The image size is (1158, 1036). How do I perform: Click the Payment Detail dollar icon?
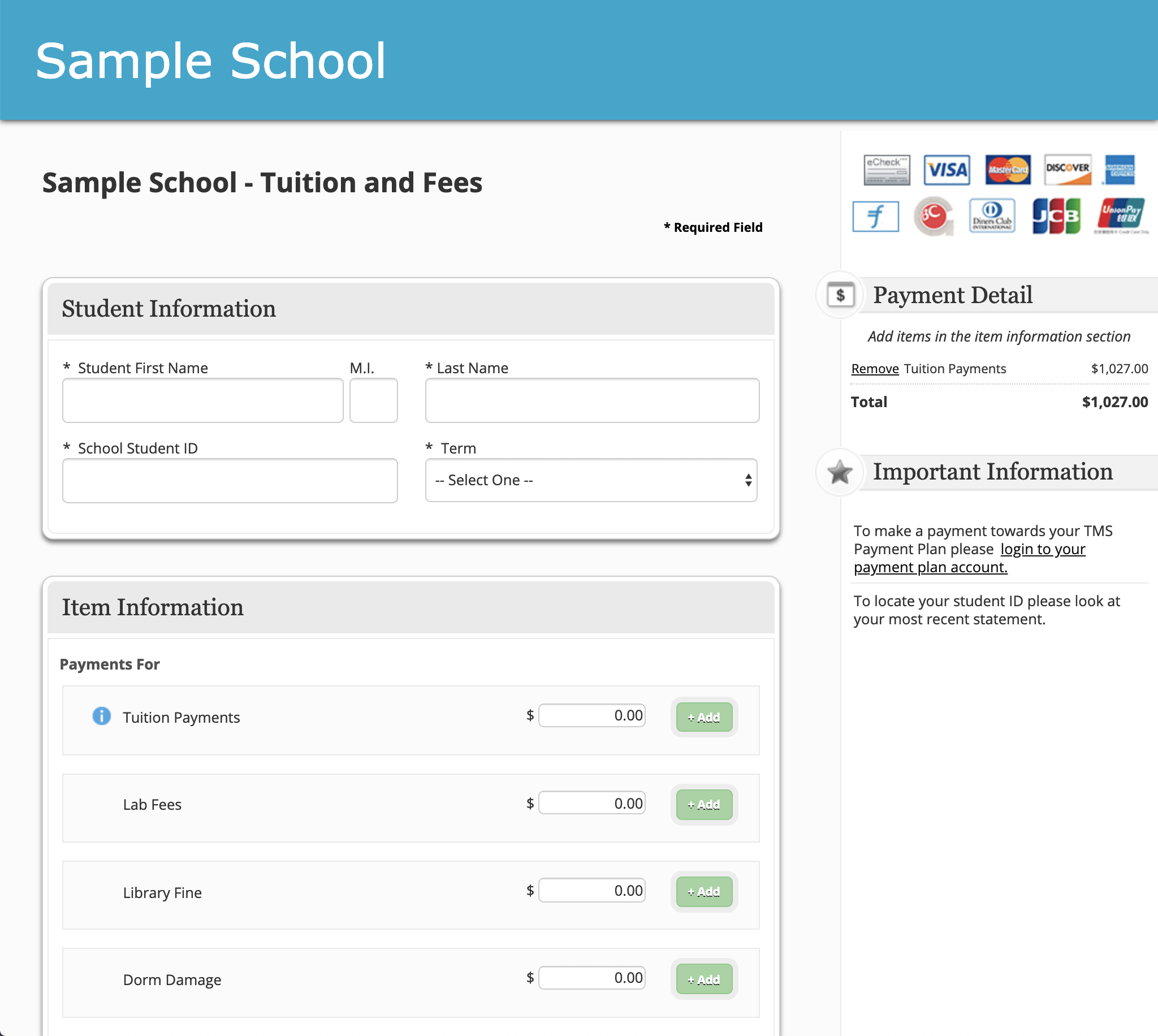click(x=840, y=295)
